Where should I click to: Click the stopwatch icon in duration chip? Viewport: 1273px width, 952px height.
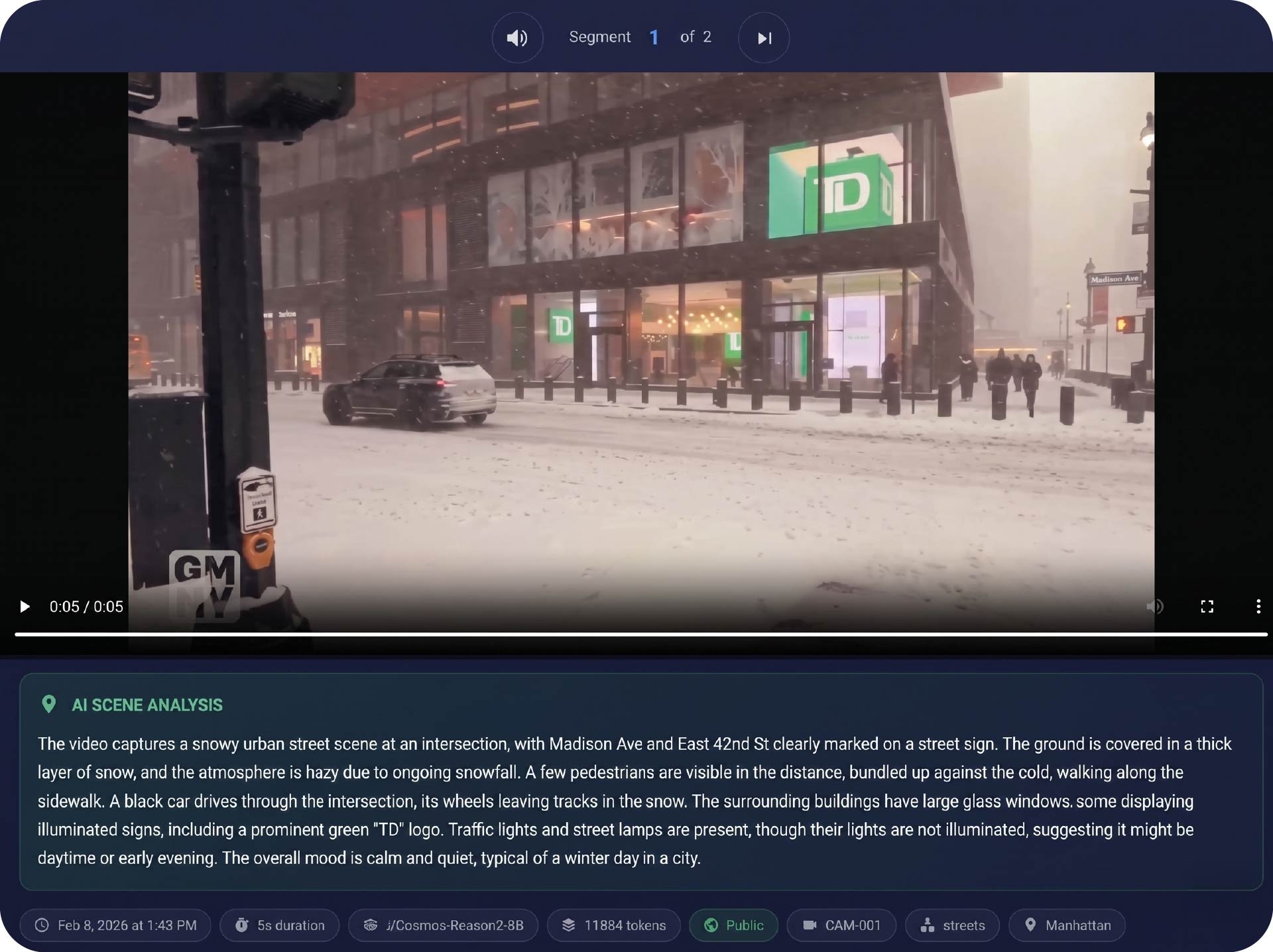pyautogui.click(x=242, y=925)
